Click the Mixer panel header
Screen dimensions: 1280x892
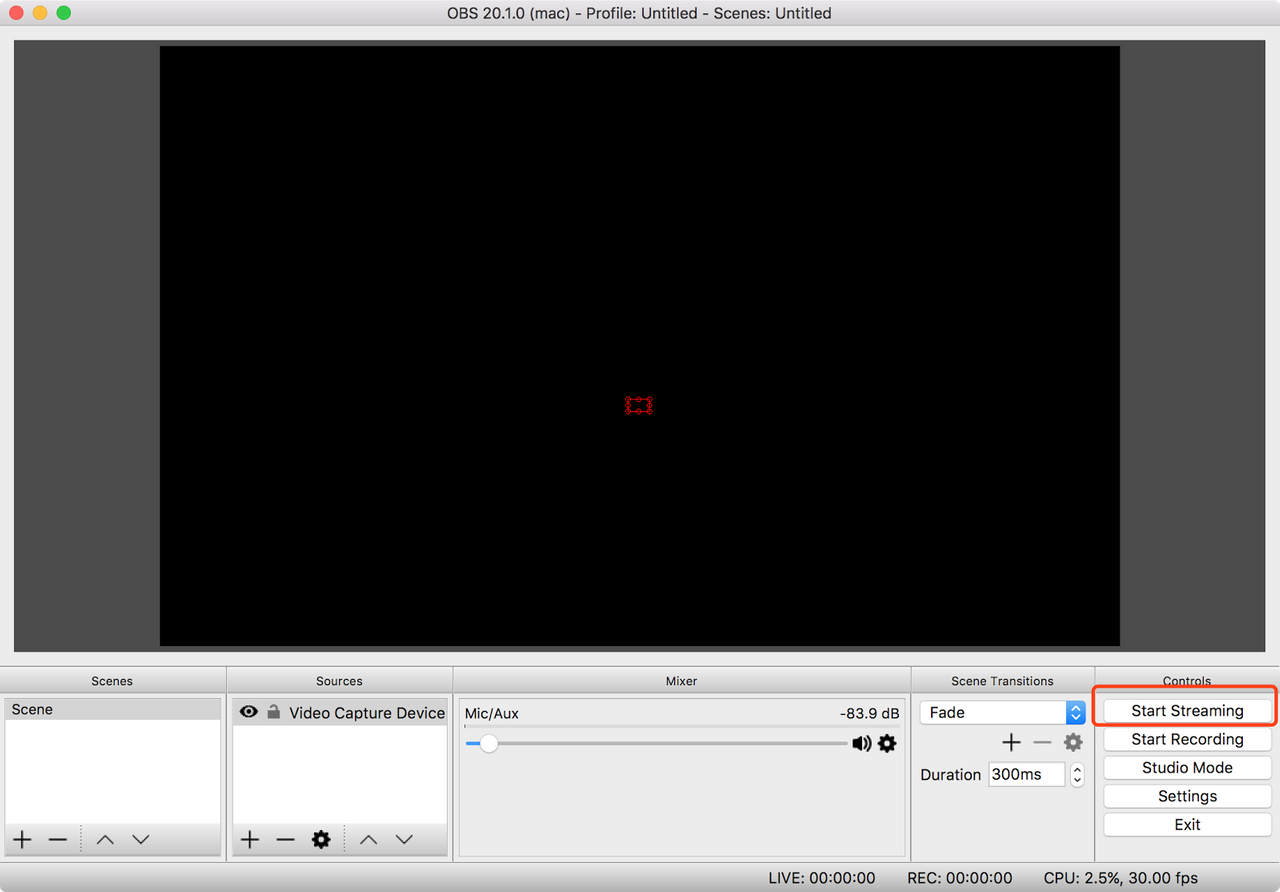point(681,681)
